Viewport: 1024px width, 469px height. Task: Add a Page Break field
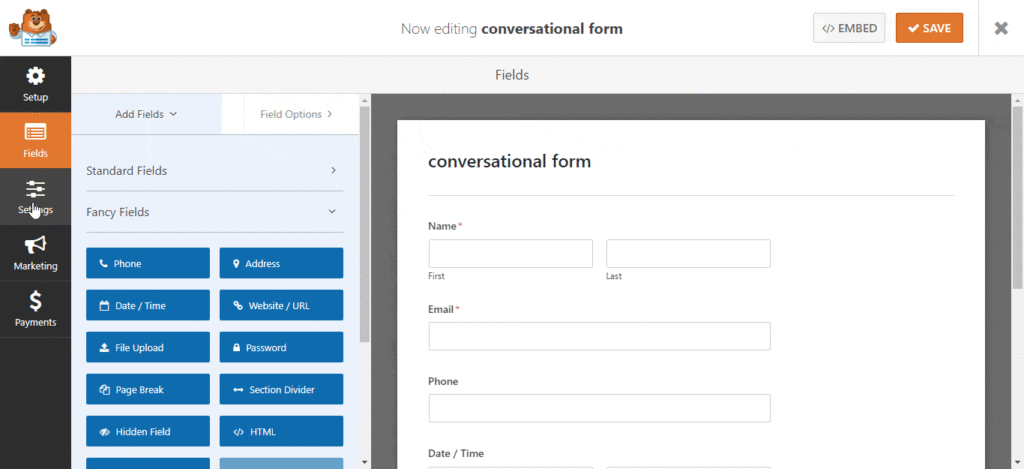point(148,389)
